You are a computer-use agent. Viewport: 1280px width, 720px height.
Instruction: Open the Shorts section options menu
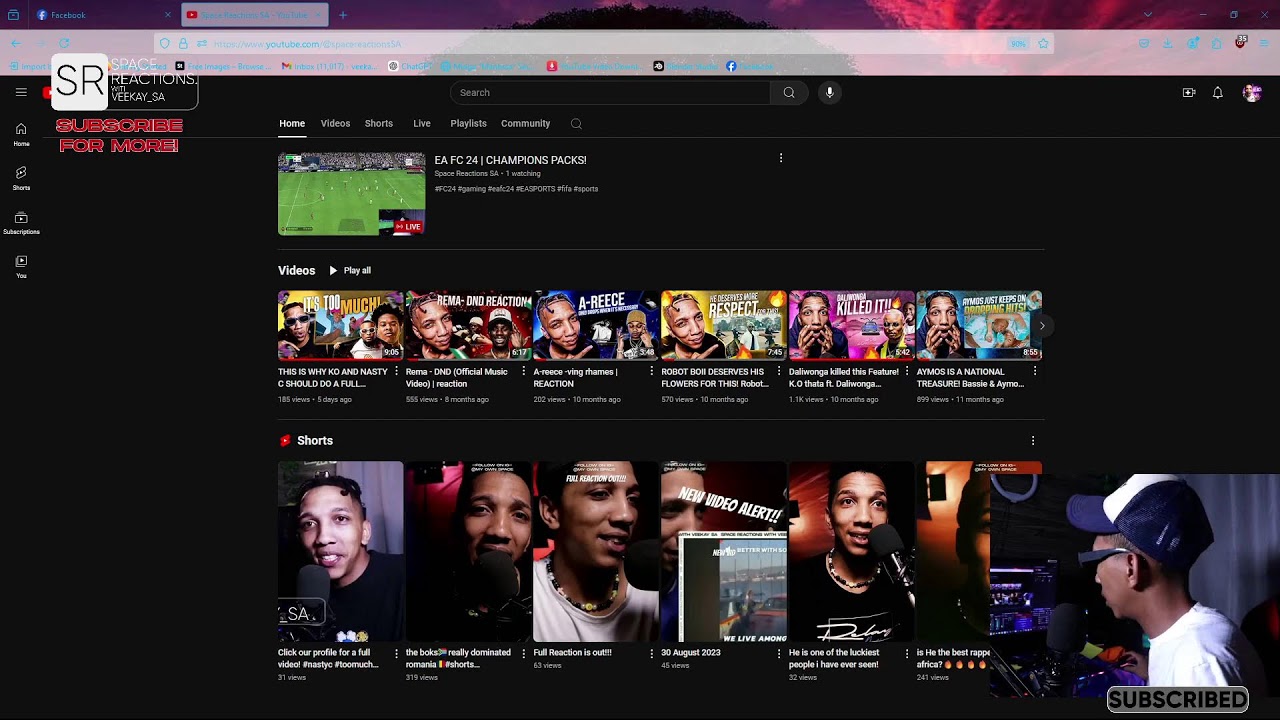1033,440
